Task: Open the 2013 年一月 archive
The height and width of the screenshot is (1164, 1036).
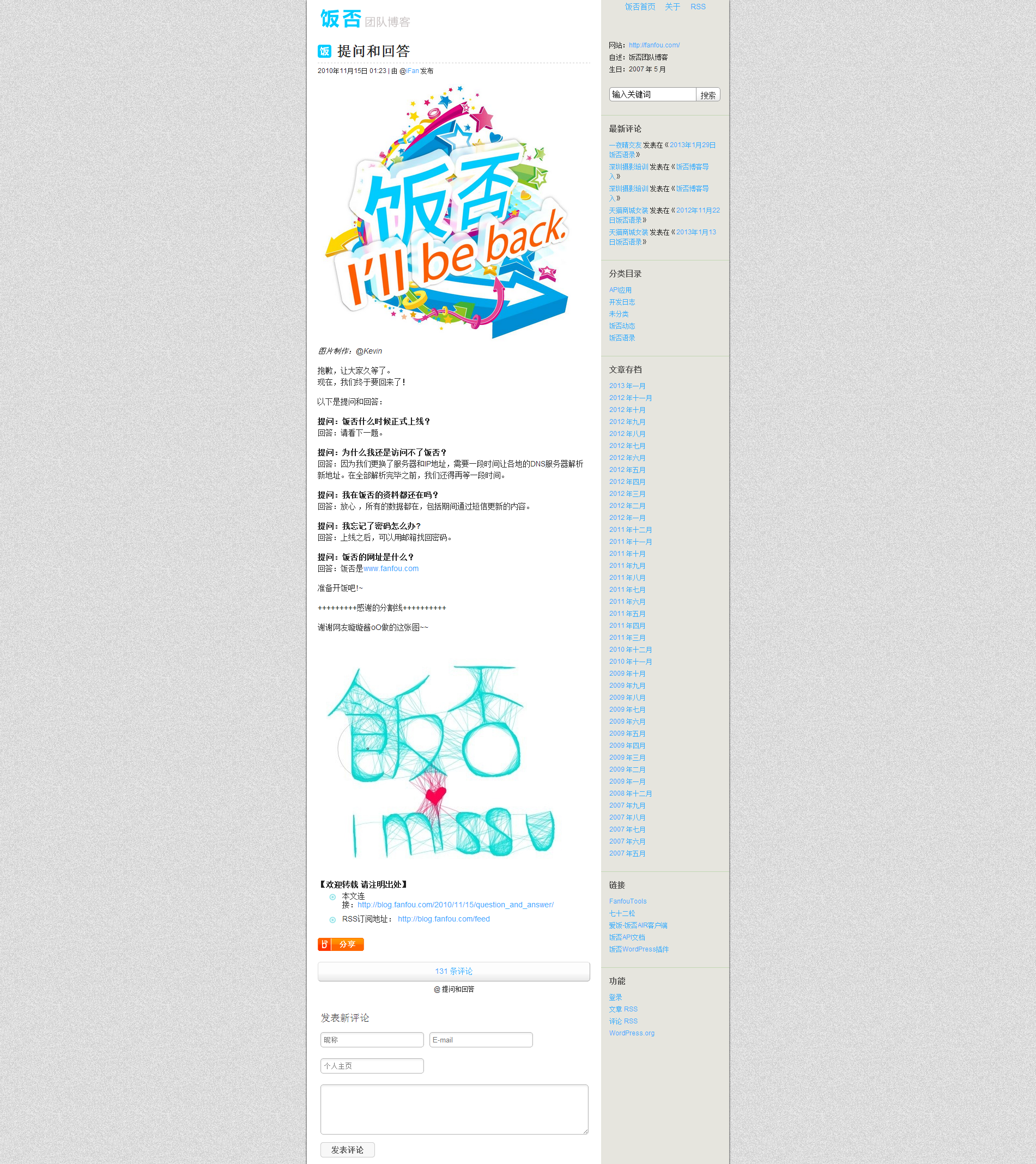Action: pos(627,385)
